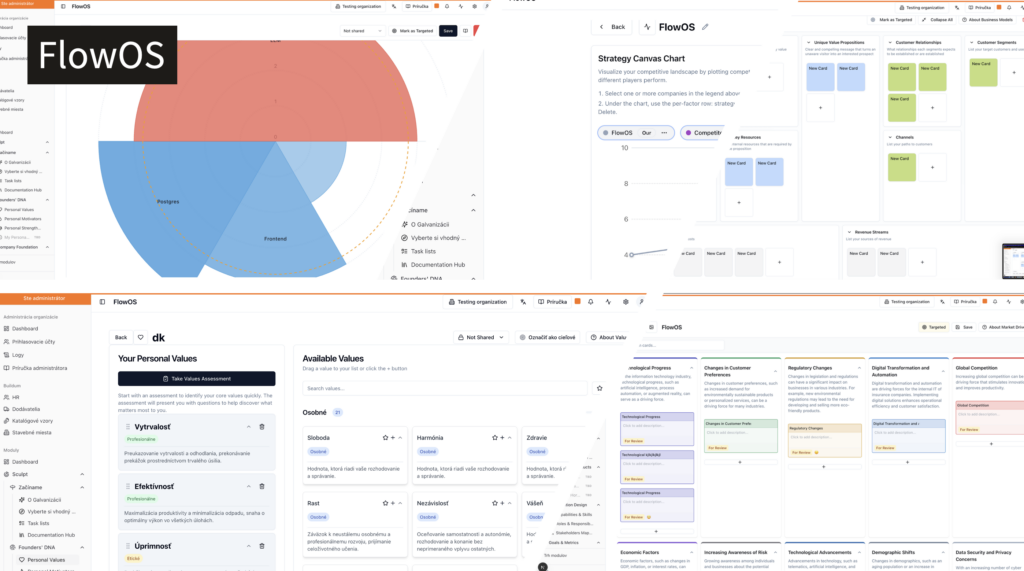Collapse the Sculpt section in sidebar
The height and width of the screenshot is (571, 1024).
[x=82, y=474]
